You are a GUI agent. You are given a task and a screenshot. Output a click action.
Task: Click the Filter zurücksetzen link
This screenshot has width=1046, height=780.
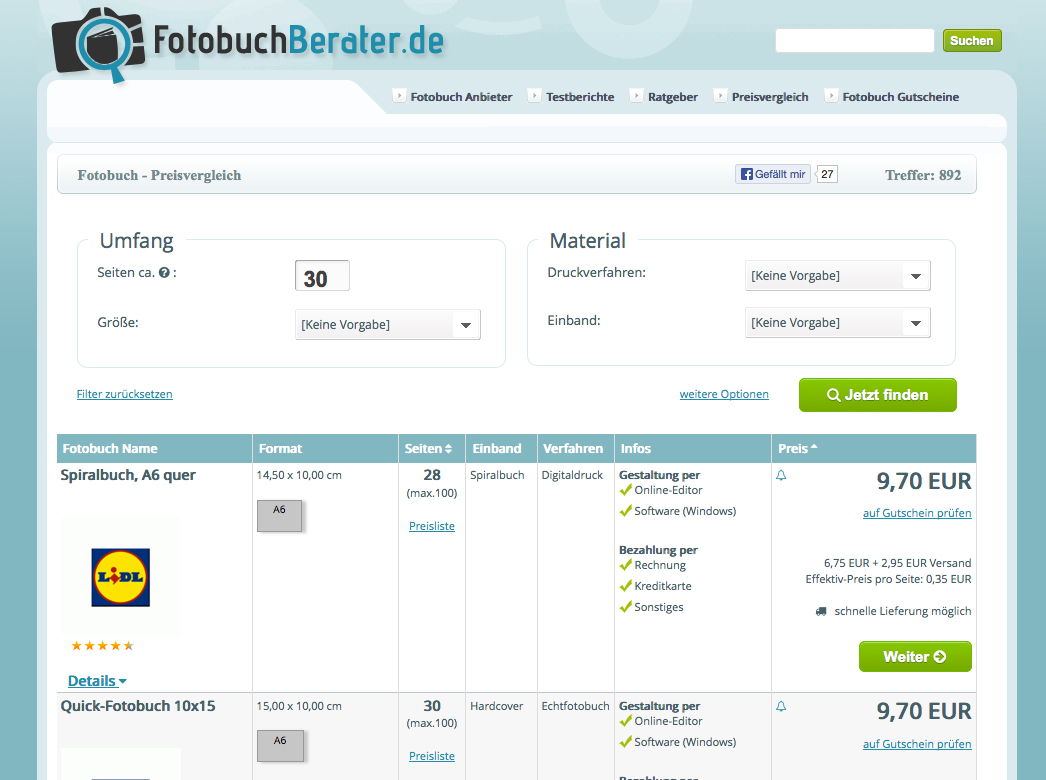(125, 394)
